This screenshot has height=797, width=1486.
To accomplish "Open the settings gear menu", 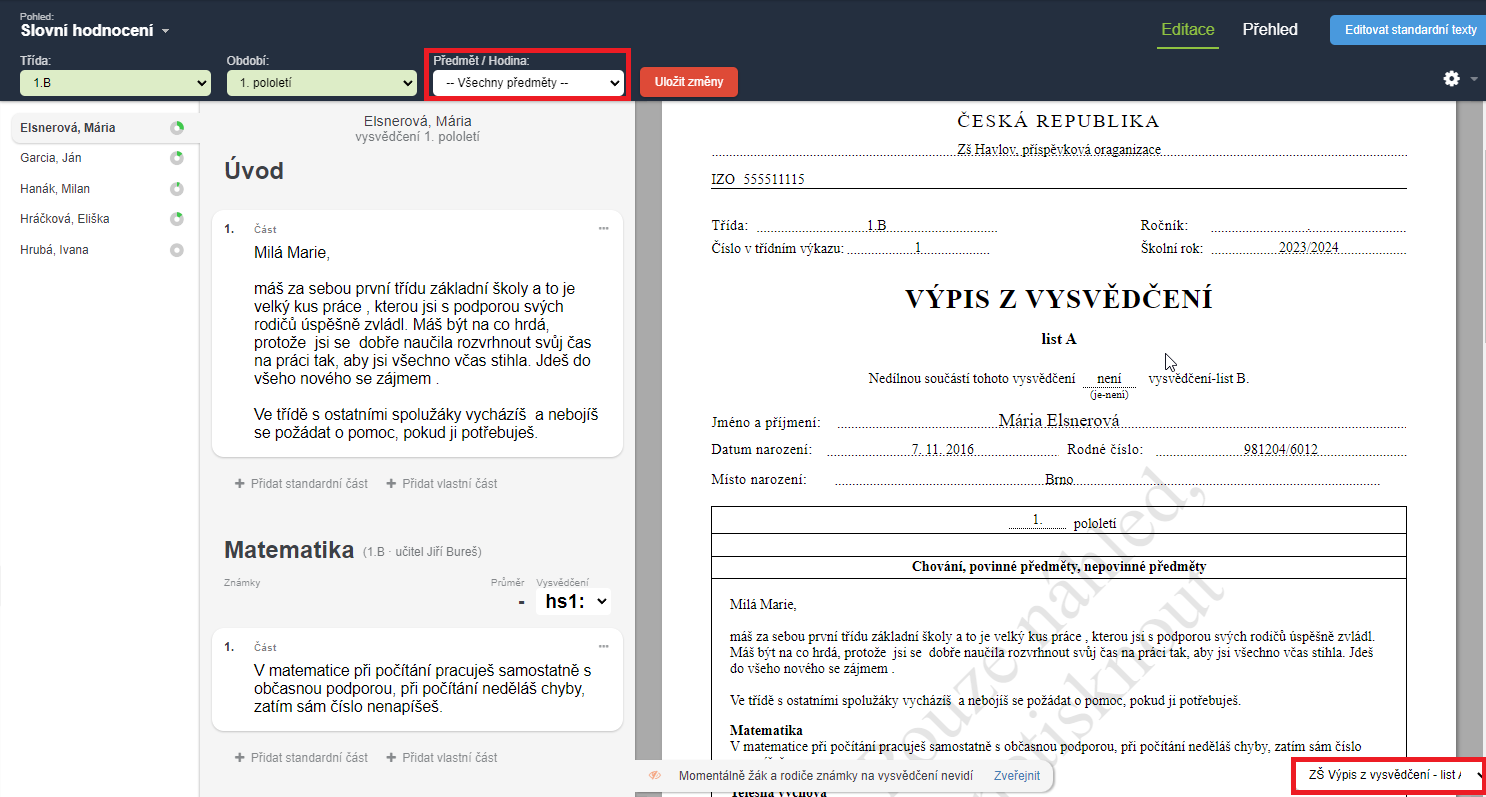I will [x=1452, y=78].
